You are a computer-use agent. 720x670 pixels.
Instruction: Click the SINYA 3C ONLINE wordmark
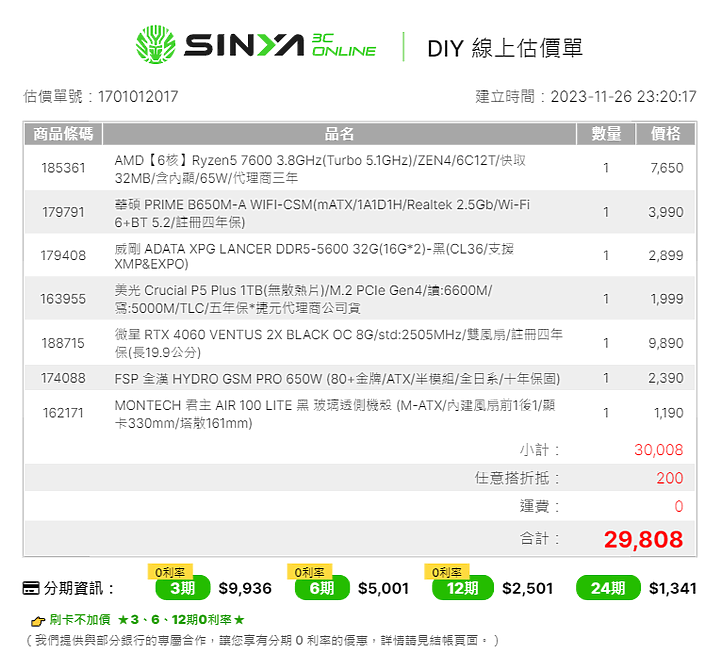[x=280, y=45]
